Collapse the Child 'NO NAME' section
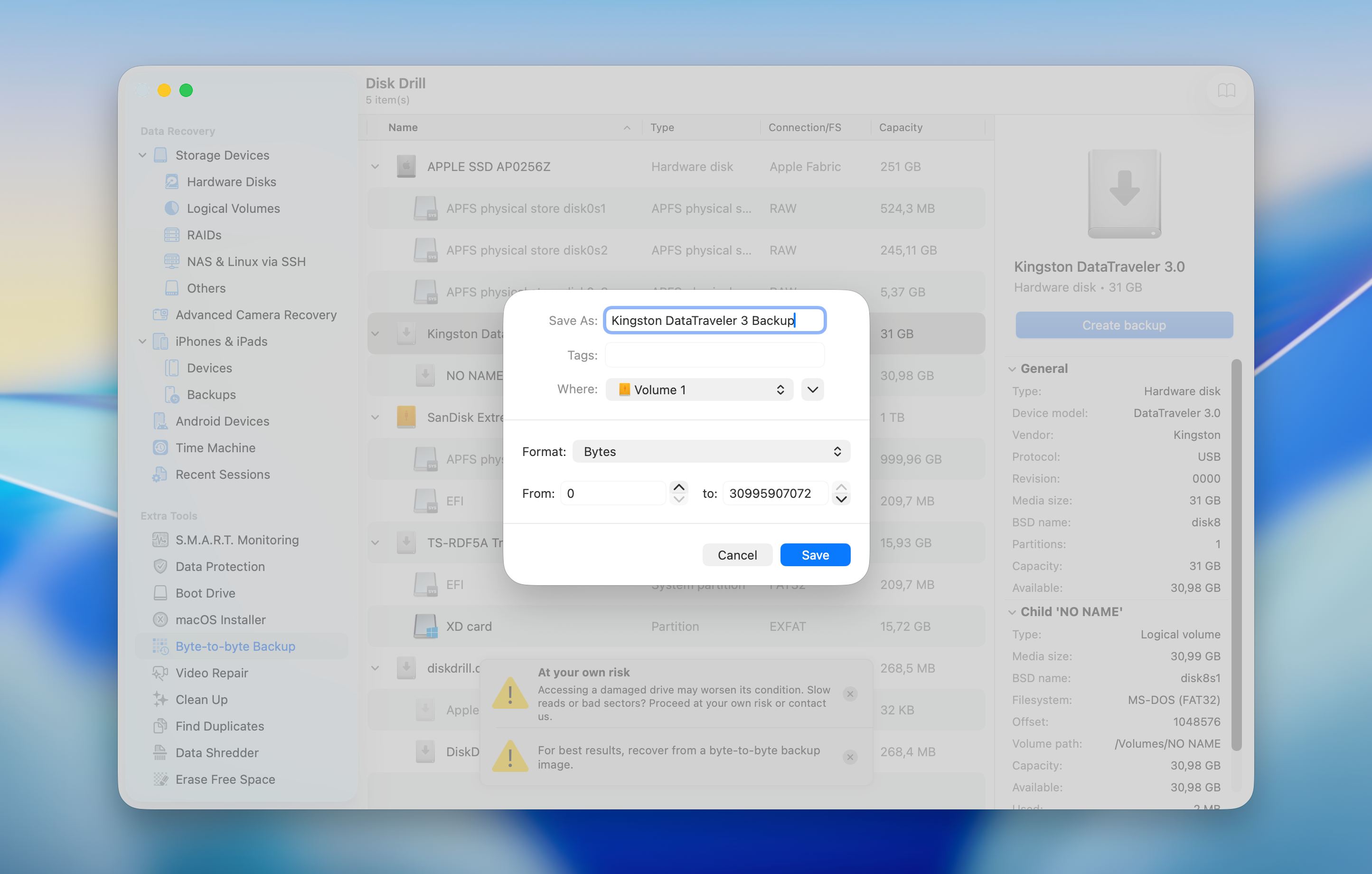1372x874 pixels. [x=1012, y=612]
